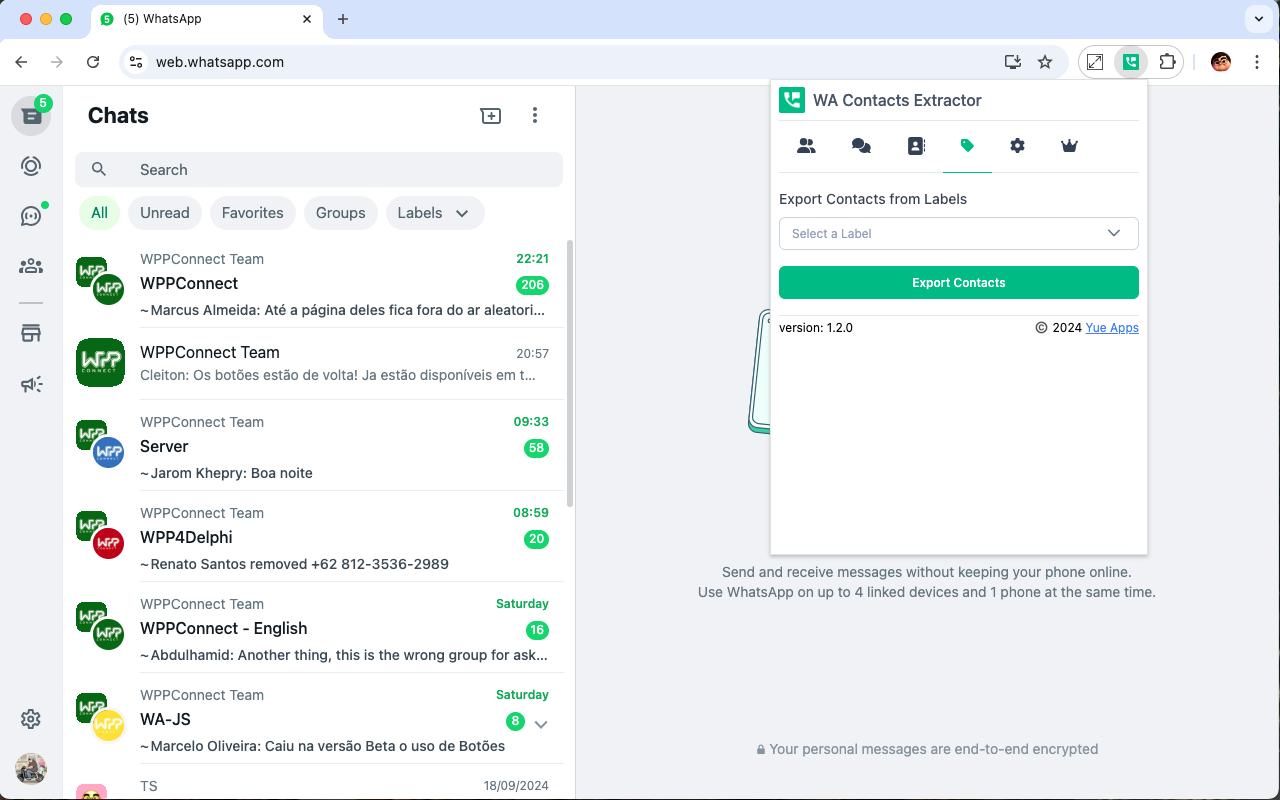This screenshot has width=1280, height=800.
Task: Click the Export Contacts button
Action: click(x=959, y=282)
